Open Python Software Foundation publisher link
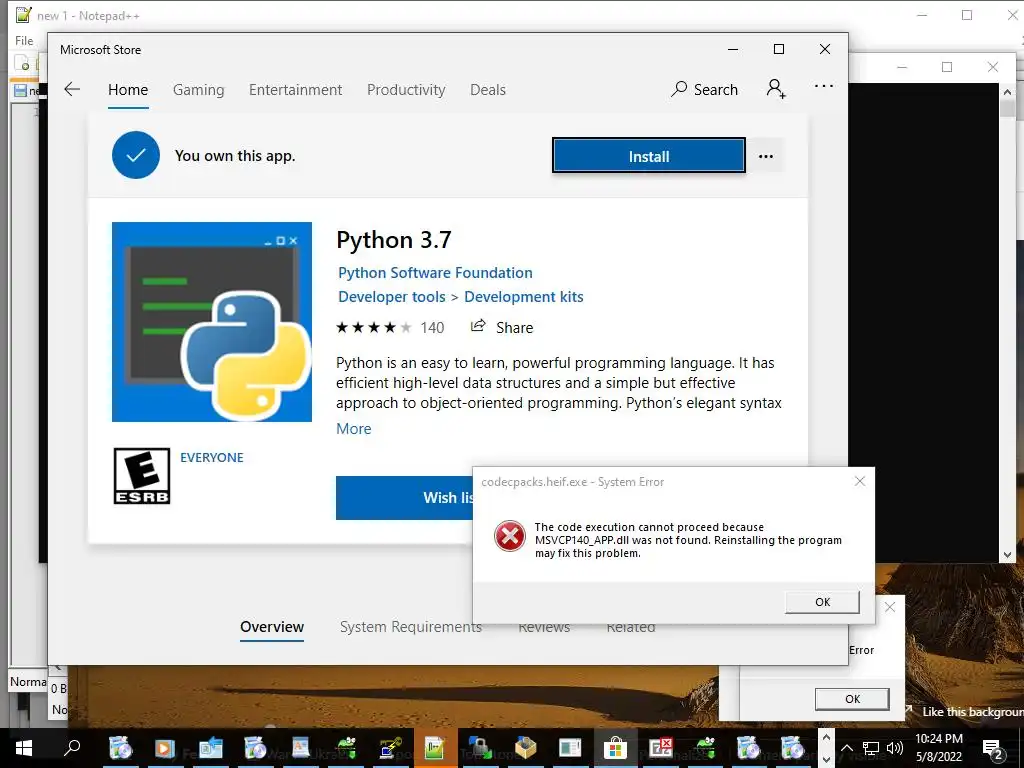This screenshot has height=768, width=1024. [x=435, y=273]
